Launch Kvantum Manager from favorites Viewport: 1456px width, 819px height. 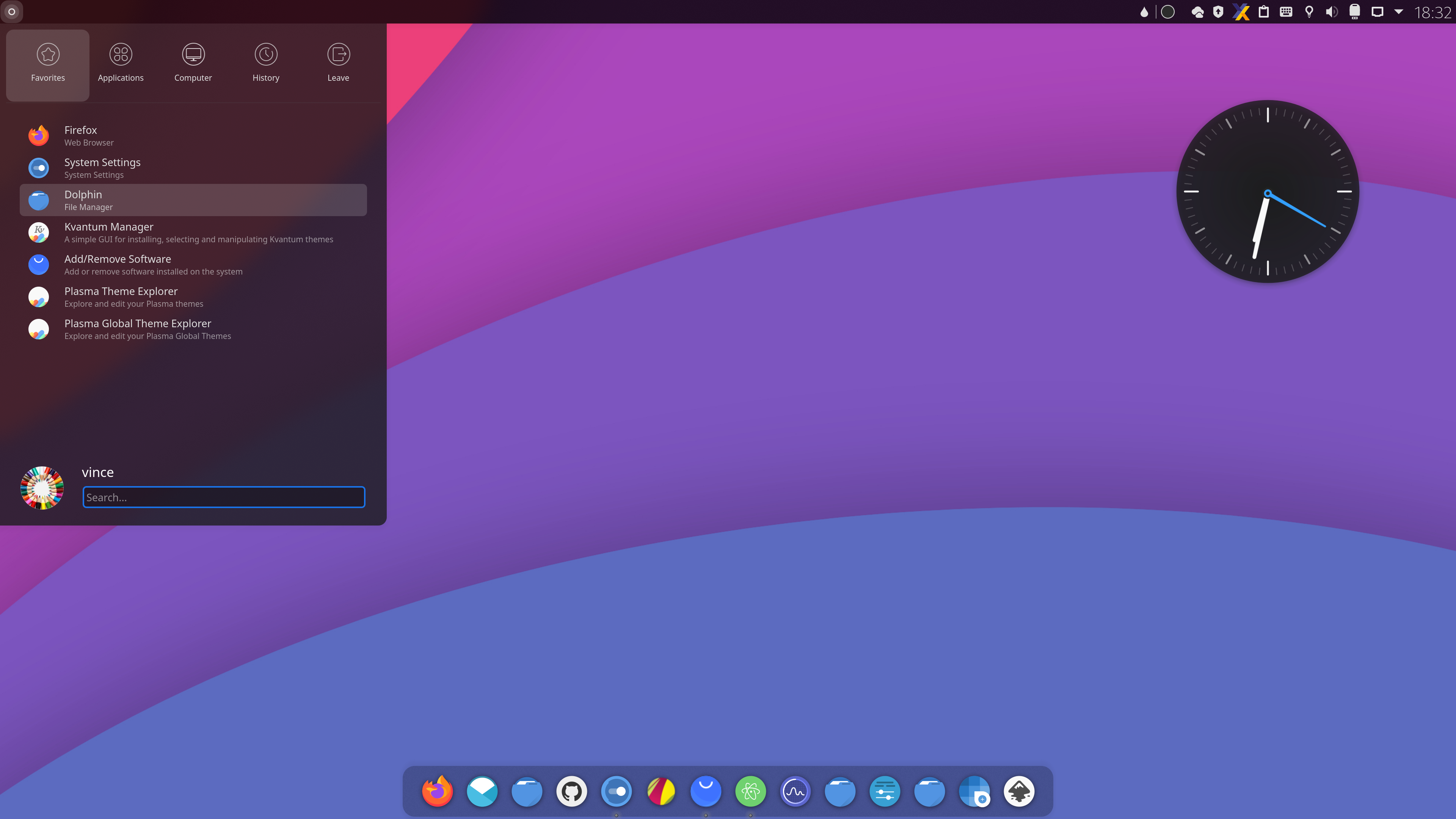click(193, 232)
